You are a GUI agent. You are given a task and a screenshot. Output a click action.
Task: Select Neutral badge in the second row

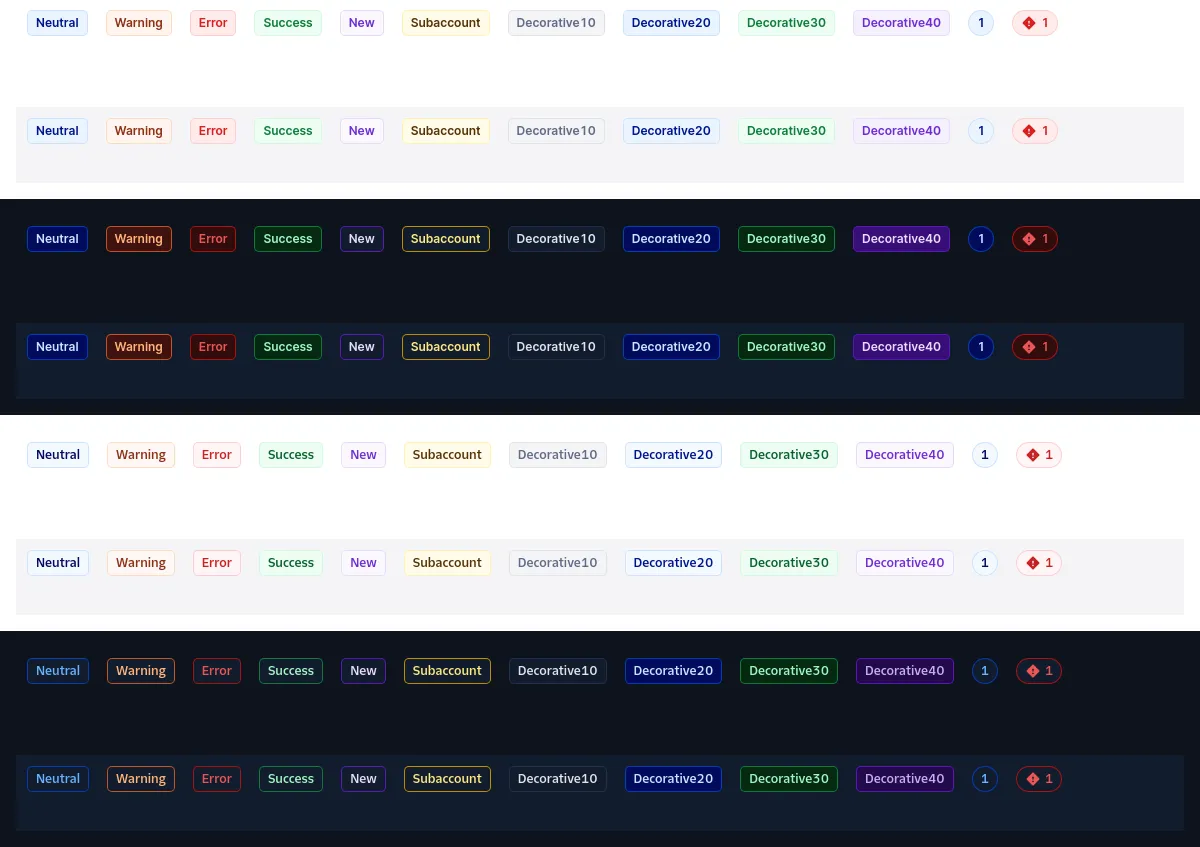click(57, 131)
